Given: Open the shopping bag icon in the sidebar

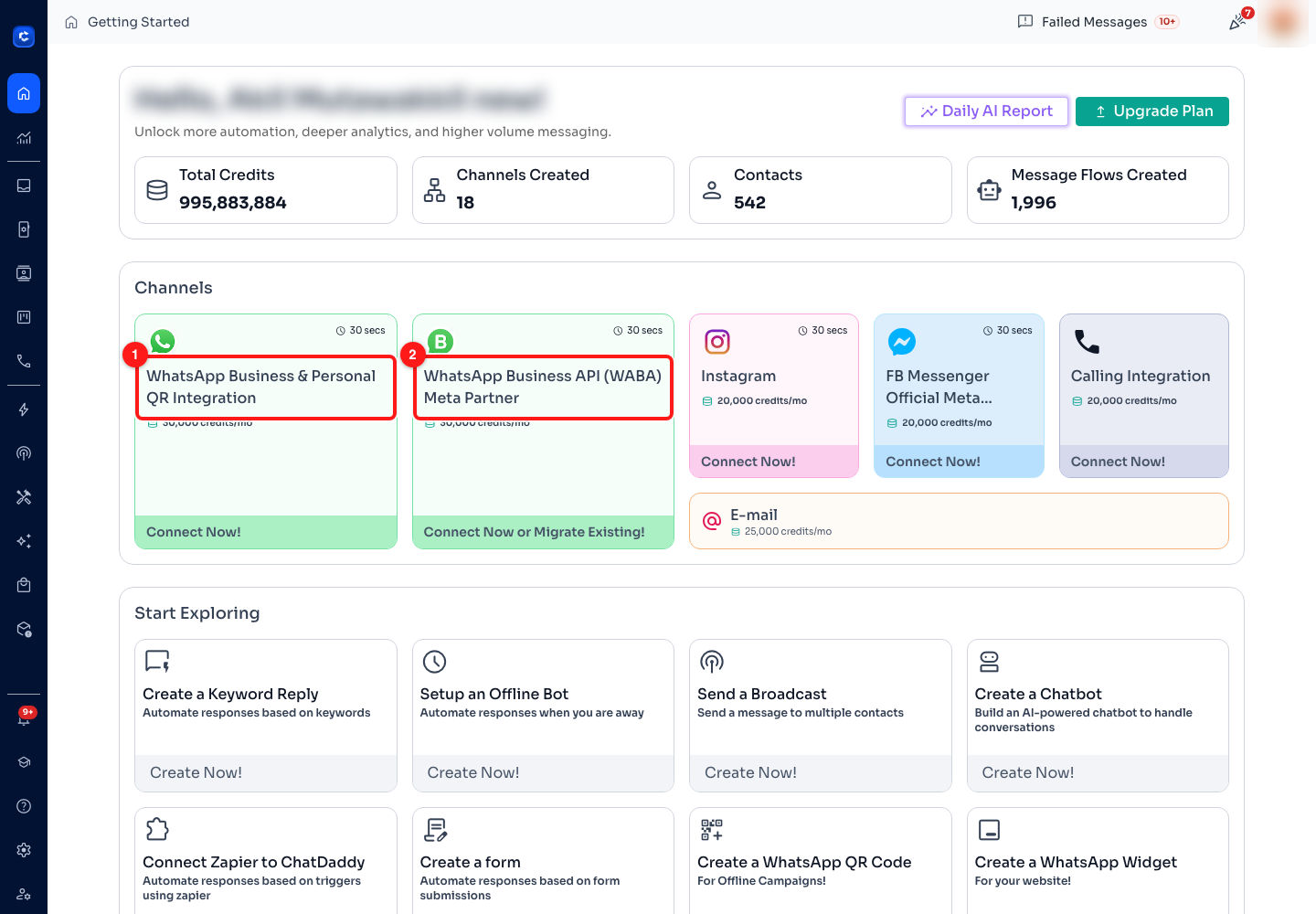Looking at the screenshot, I should click(24, 585).
